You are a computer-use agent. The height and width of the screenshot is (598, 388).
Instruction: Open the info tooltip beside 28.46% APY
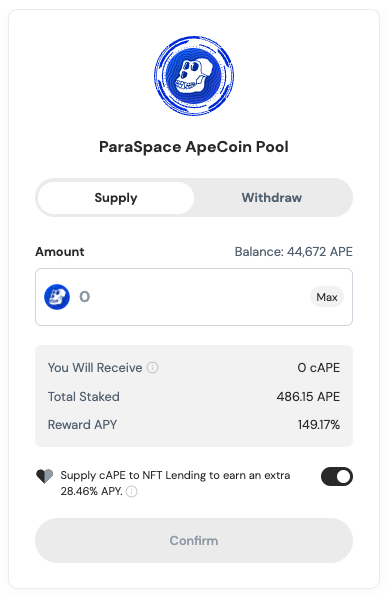click(132, 492)
